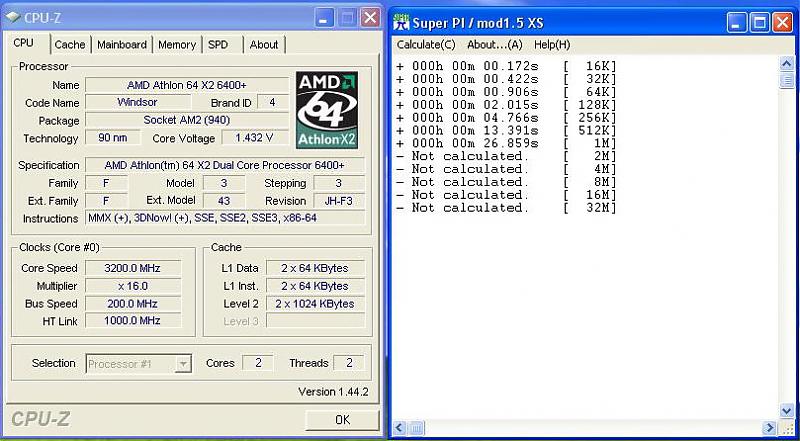Click the Threads count field
This screenshot has height=441, width=800.
click(x=349, y=363)
